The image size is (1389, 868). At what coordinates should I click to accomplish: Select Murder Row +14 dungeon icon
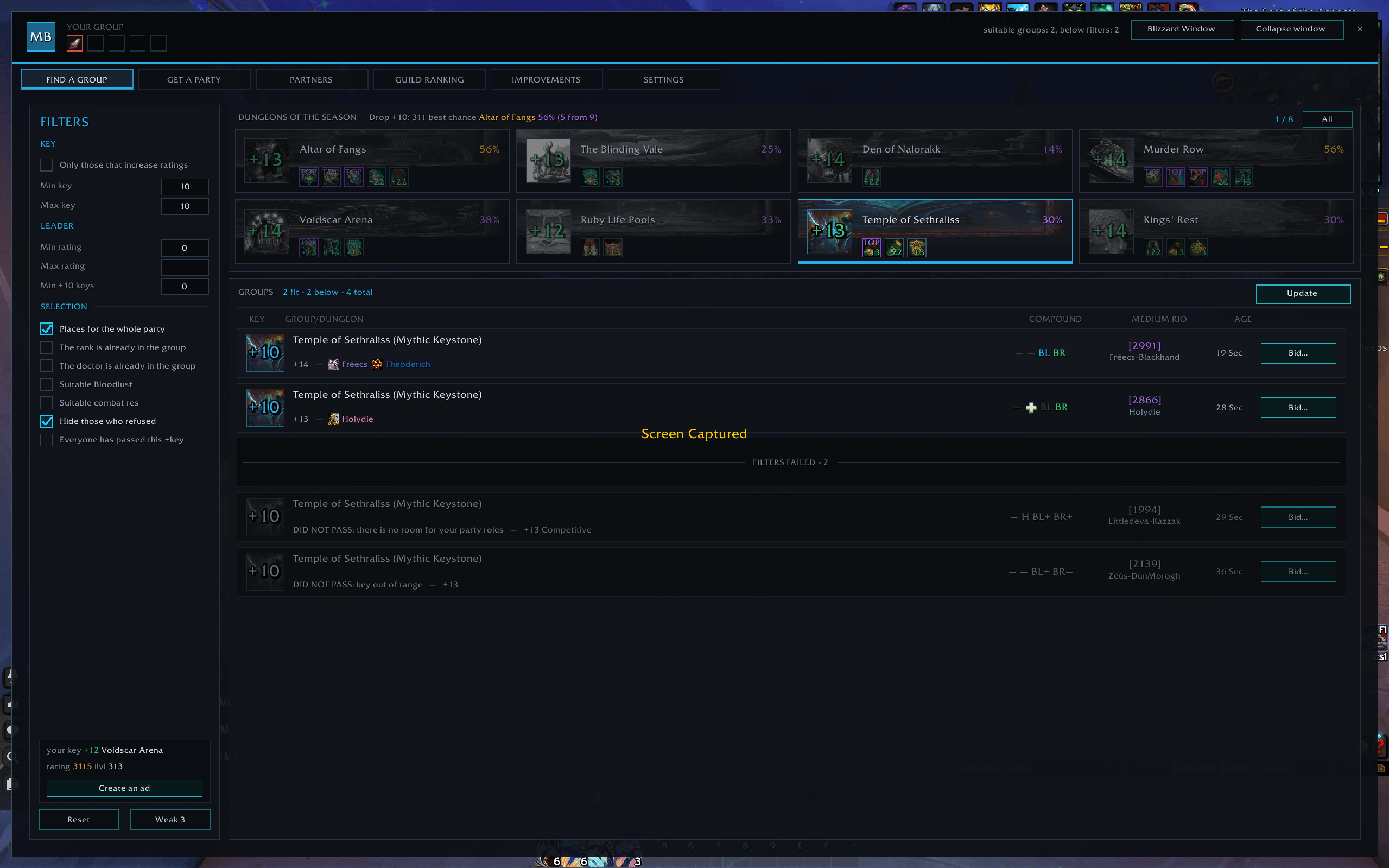point(1111,160)
